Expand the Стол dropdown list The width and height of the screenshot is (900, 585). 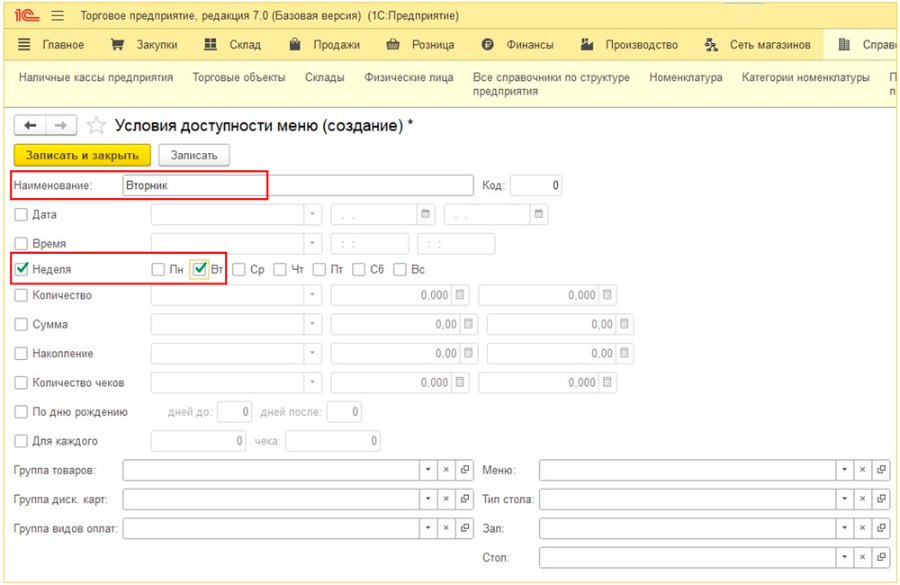844,557
